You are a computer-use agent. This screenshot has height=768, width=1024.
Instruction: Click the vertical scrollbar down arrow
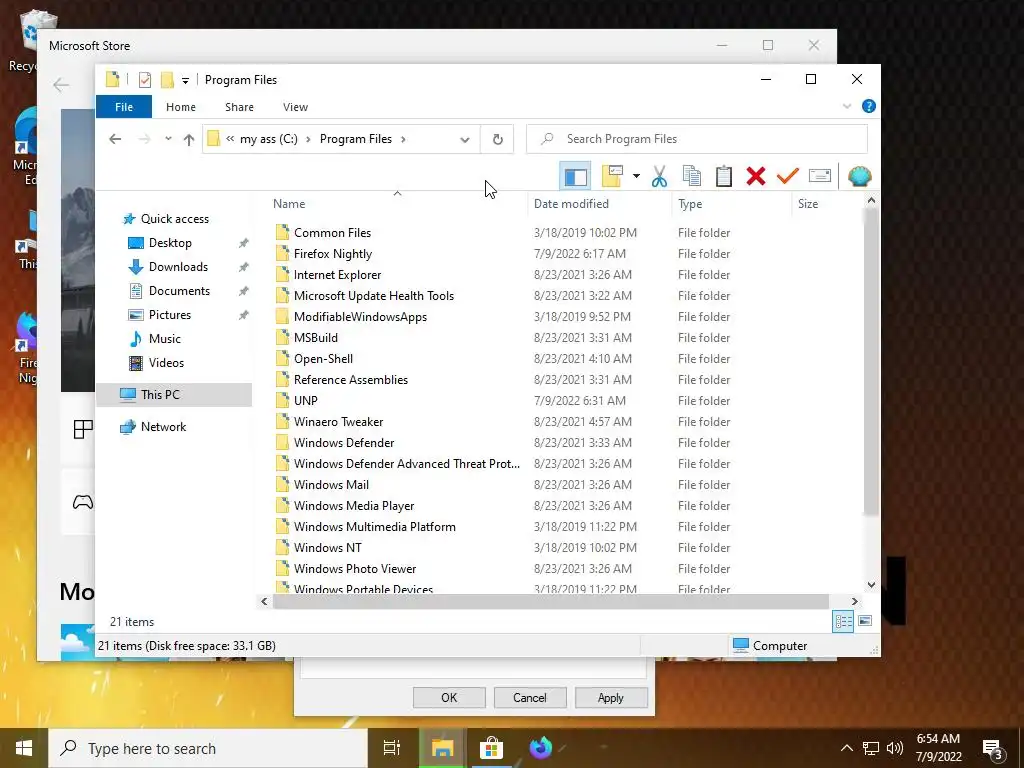point(871,585)
